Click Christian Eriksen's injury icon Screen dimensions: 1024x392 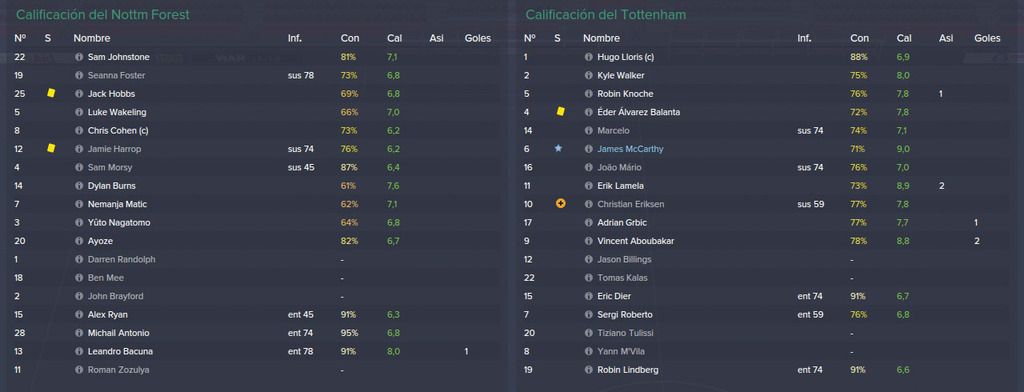click(x=560, y=204)
